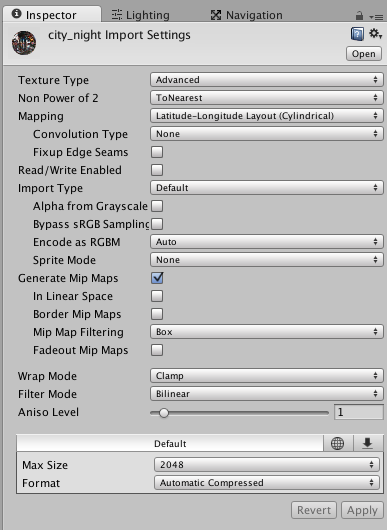Open the Import Type dropdown
The image size is (387, 530).
pos(267,188)
